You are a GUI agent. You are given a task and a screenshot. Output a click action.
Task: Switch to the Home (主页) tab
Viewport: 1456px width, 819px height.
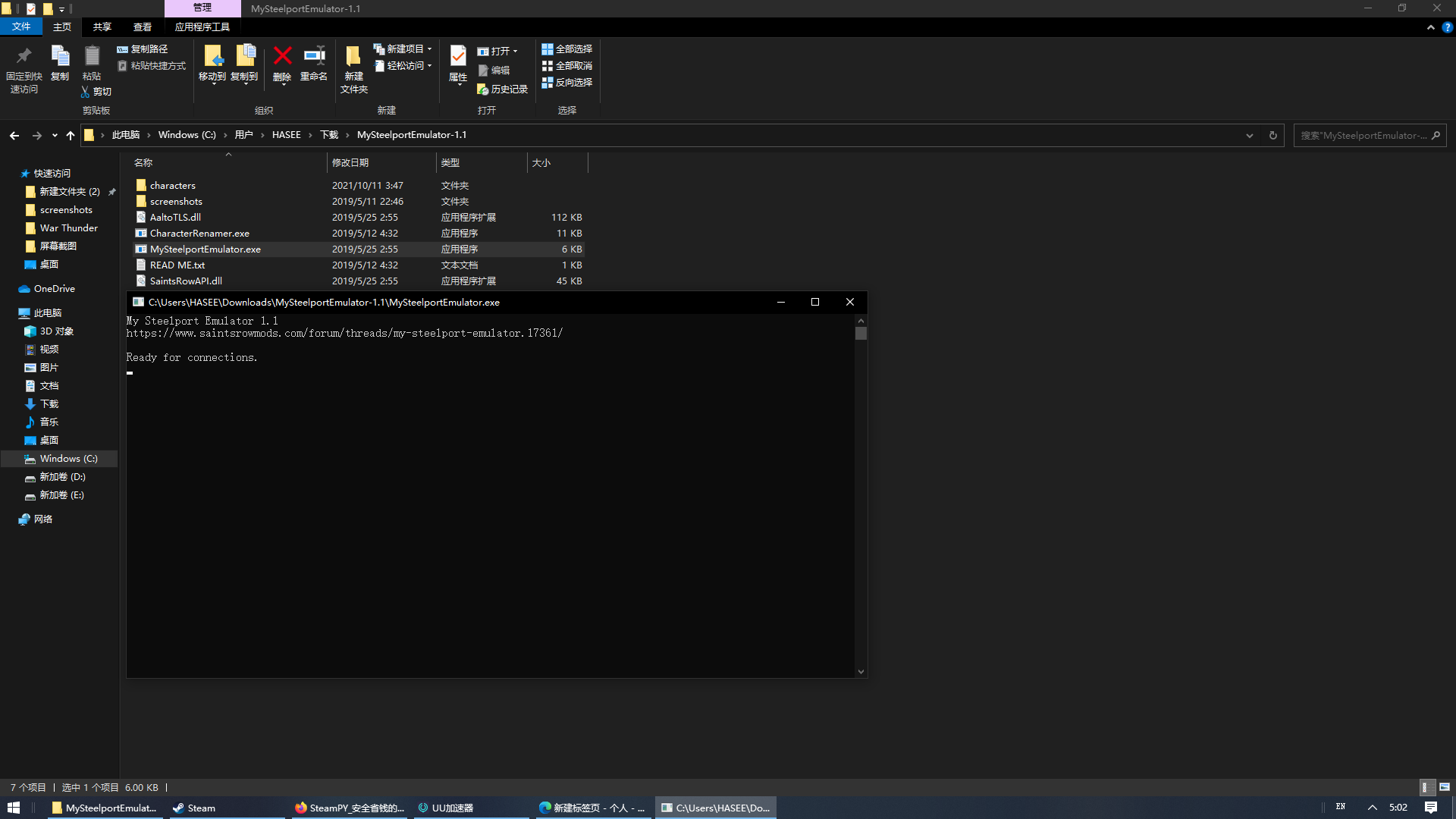click(62, 27)
